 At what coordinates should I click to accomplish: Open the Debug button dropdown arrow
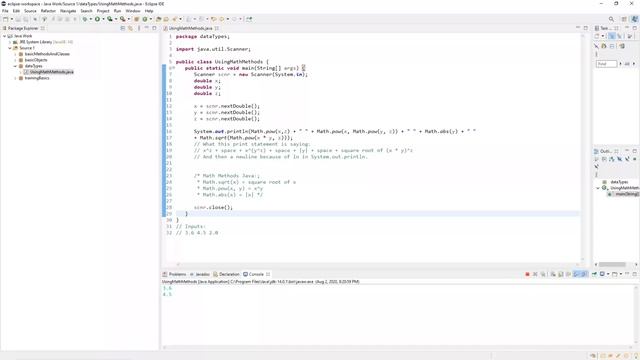tap(91, 19)
